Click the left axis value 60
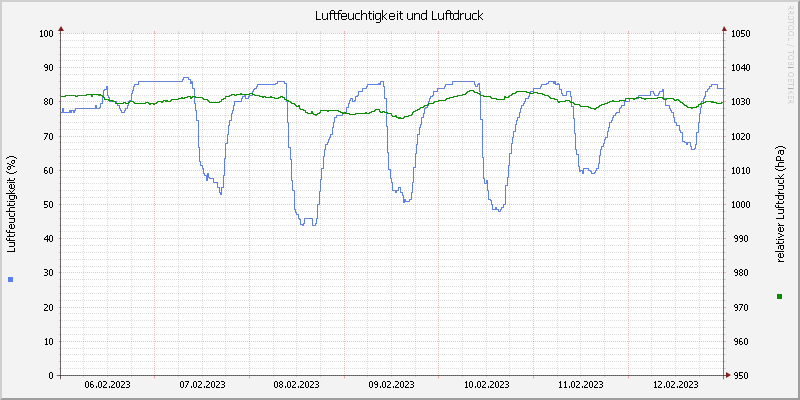 tap(48, 170)
